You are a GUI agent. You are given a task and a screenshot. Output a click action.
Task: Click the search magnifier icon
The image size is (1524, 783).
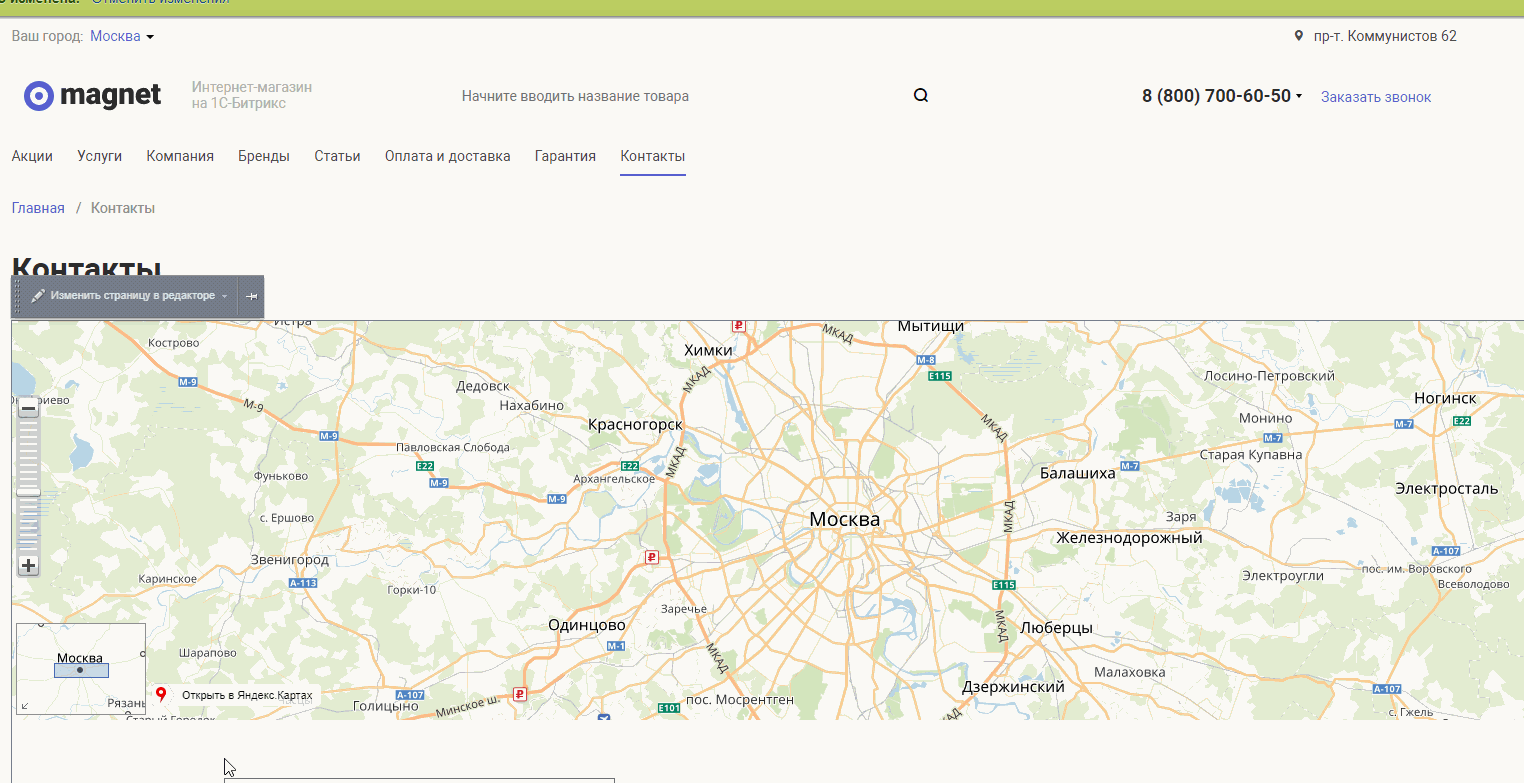pyautogui.click(x=921, y=96)
